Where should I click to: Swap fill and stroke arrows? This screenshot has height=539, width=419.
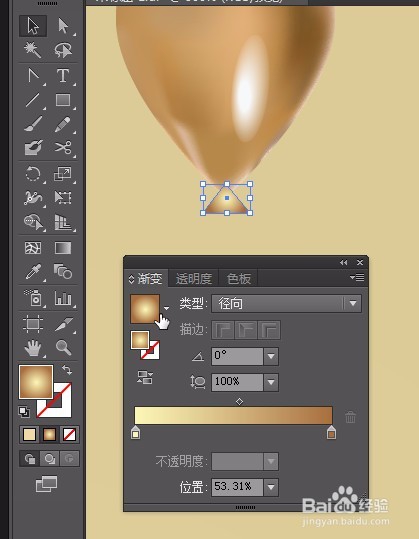pyautogui.click(x=67, y=370)
